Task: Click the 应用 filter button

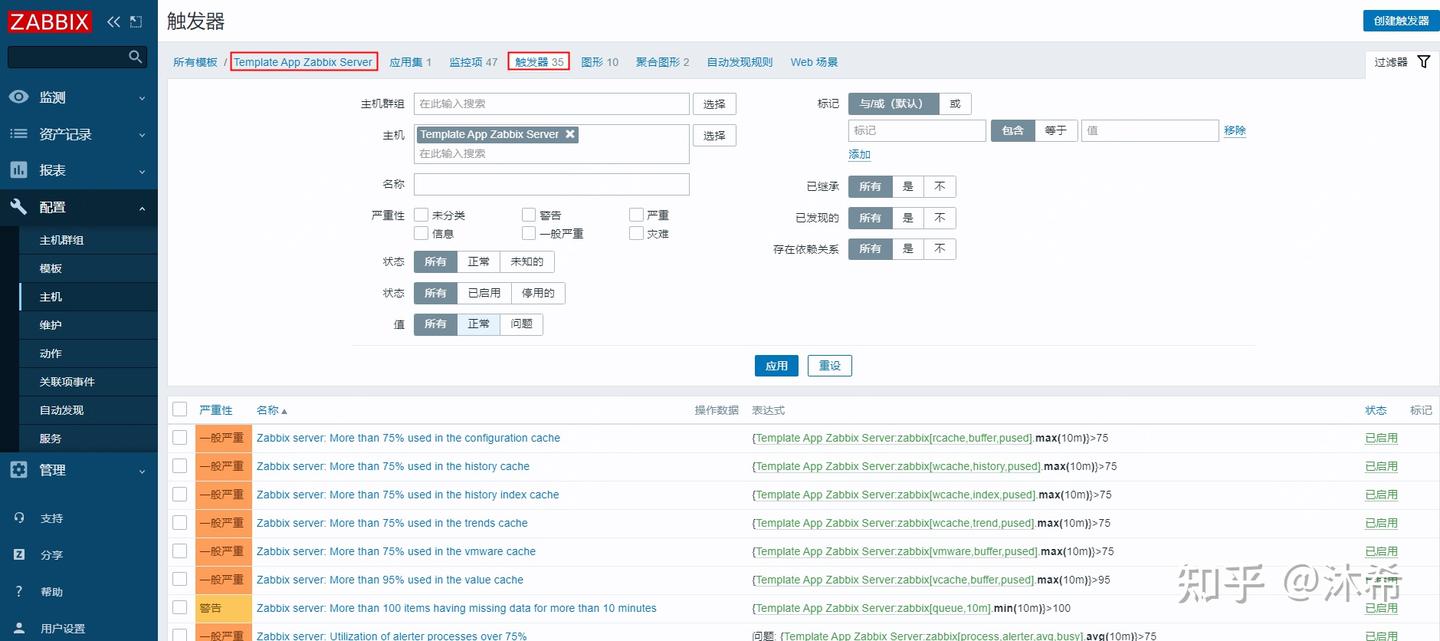Action: [x=777, y=366]
